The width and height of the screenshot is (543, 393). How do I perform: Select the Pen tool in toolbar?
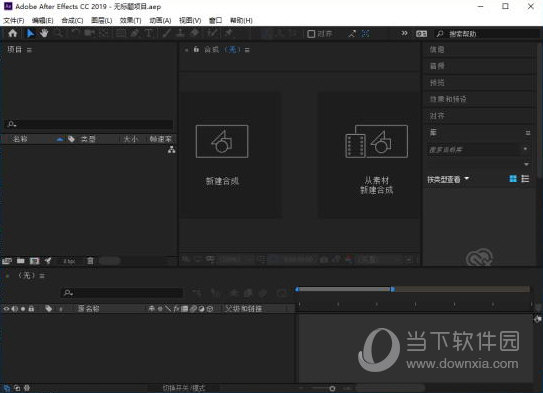134,34
